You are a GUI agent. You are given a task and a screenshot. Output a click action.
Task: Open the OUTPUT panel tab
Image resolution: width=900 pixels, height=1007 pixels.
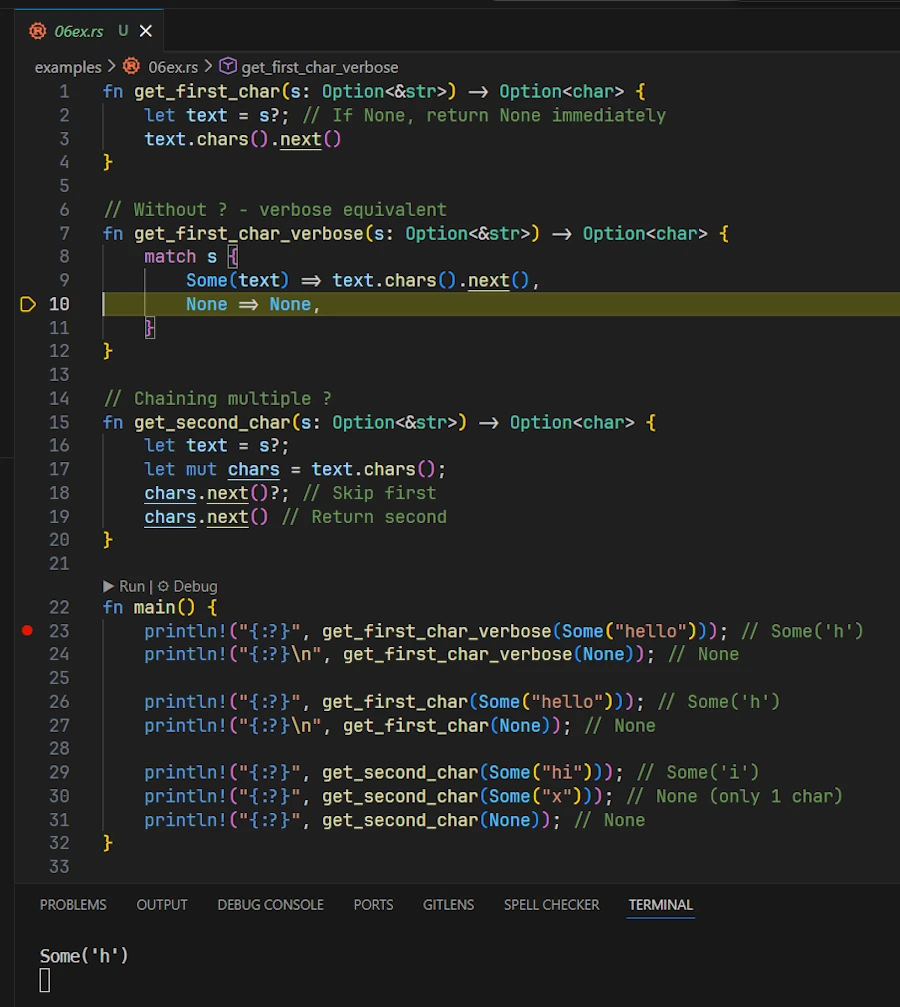pos(162,904)
